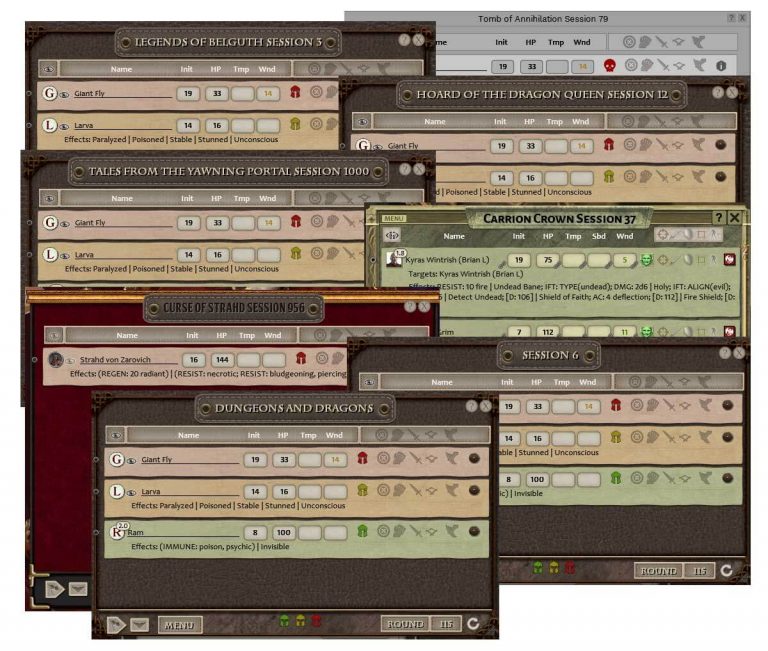Toggle global visibility eye in Legends of Belguth header
The width and height of the screenshot is (768, 651).
pos(48,69)
